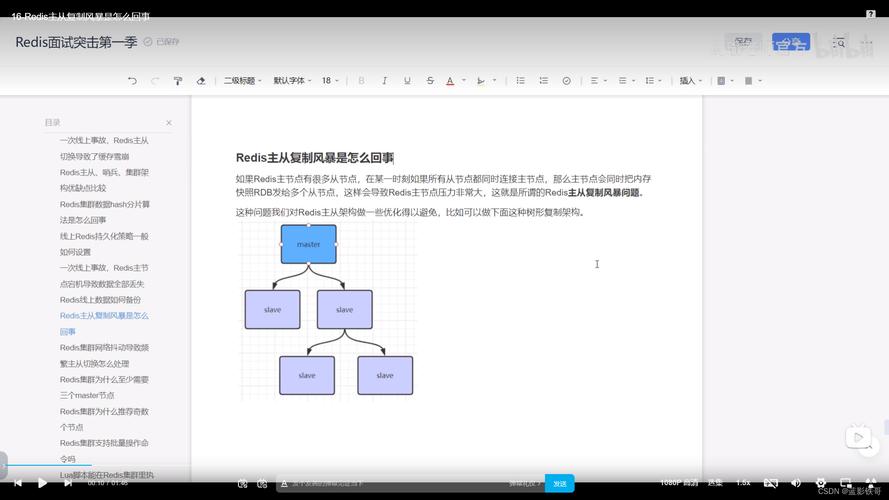Click the 保存 save button
The width and height of the screenshot is (889, 500).
743,42
